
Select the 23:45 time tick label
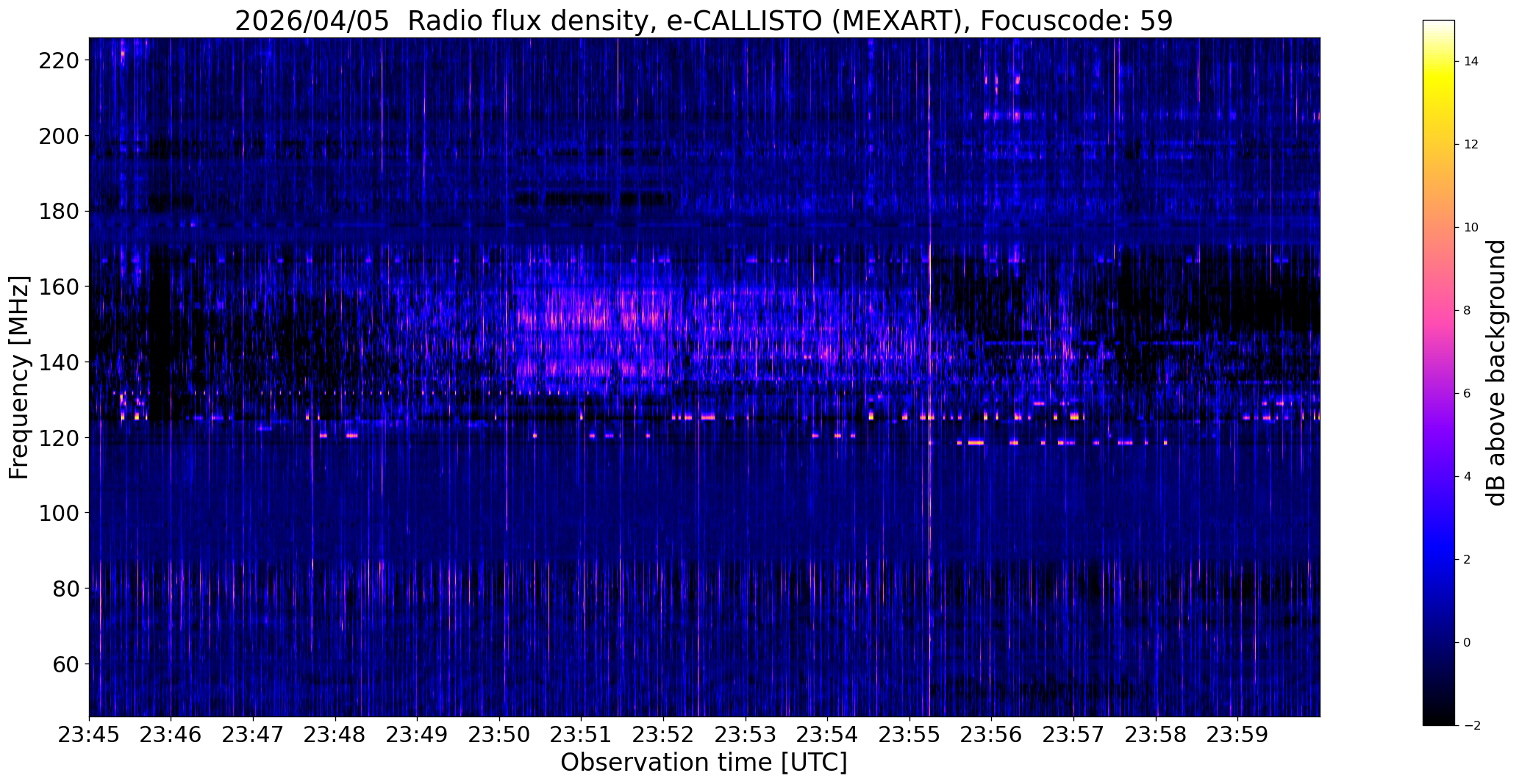tap(89, 735)
